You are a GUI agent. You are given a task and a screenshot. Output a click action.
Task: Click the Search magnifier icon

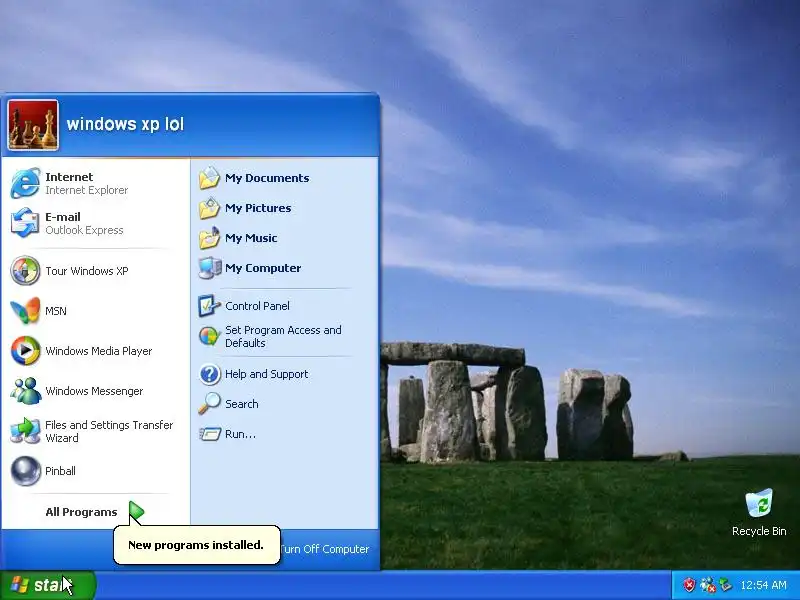(209, 404)
